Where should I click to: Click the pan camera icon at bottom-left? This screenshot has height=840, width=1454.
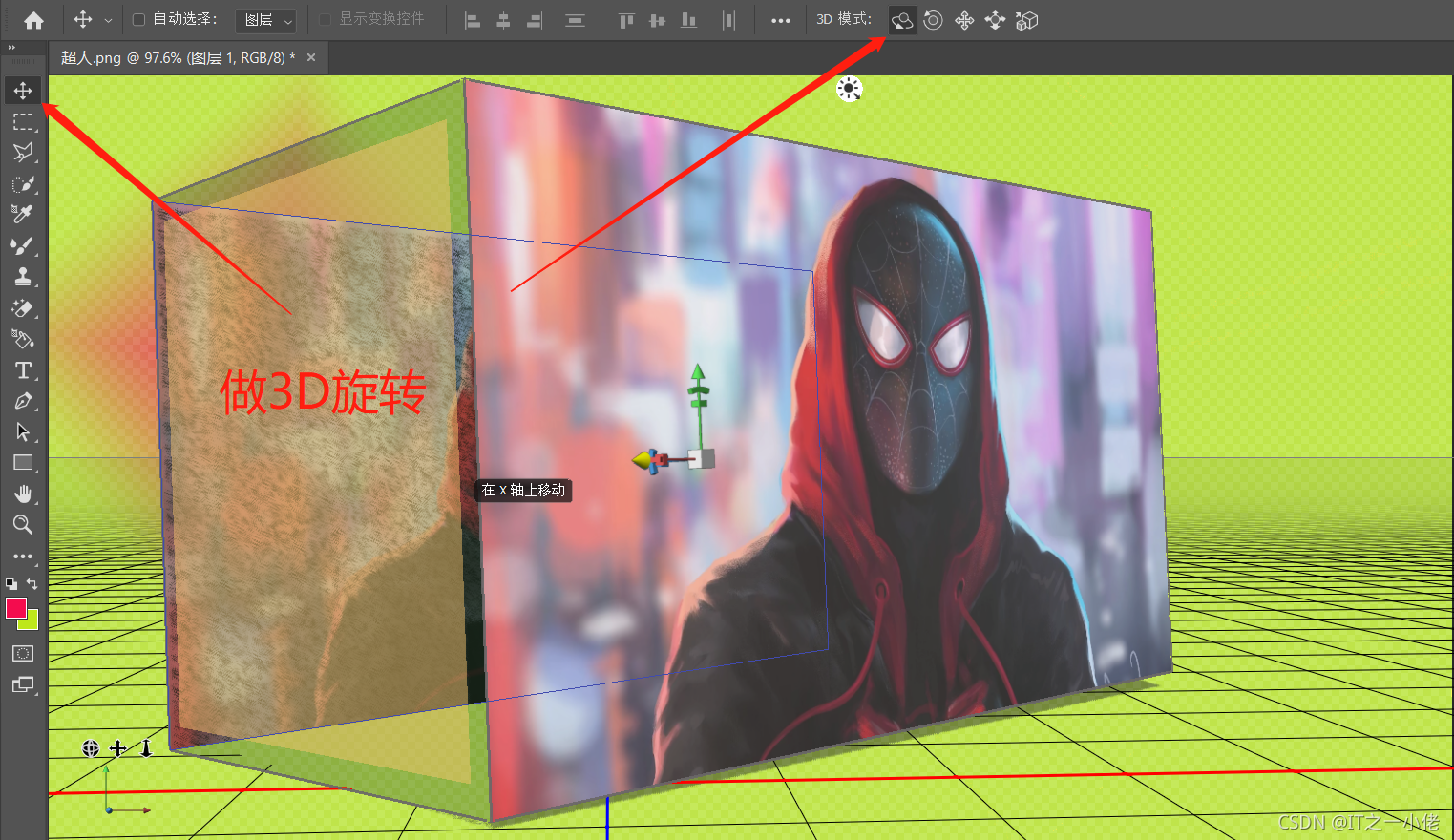click(118, 748)
